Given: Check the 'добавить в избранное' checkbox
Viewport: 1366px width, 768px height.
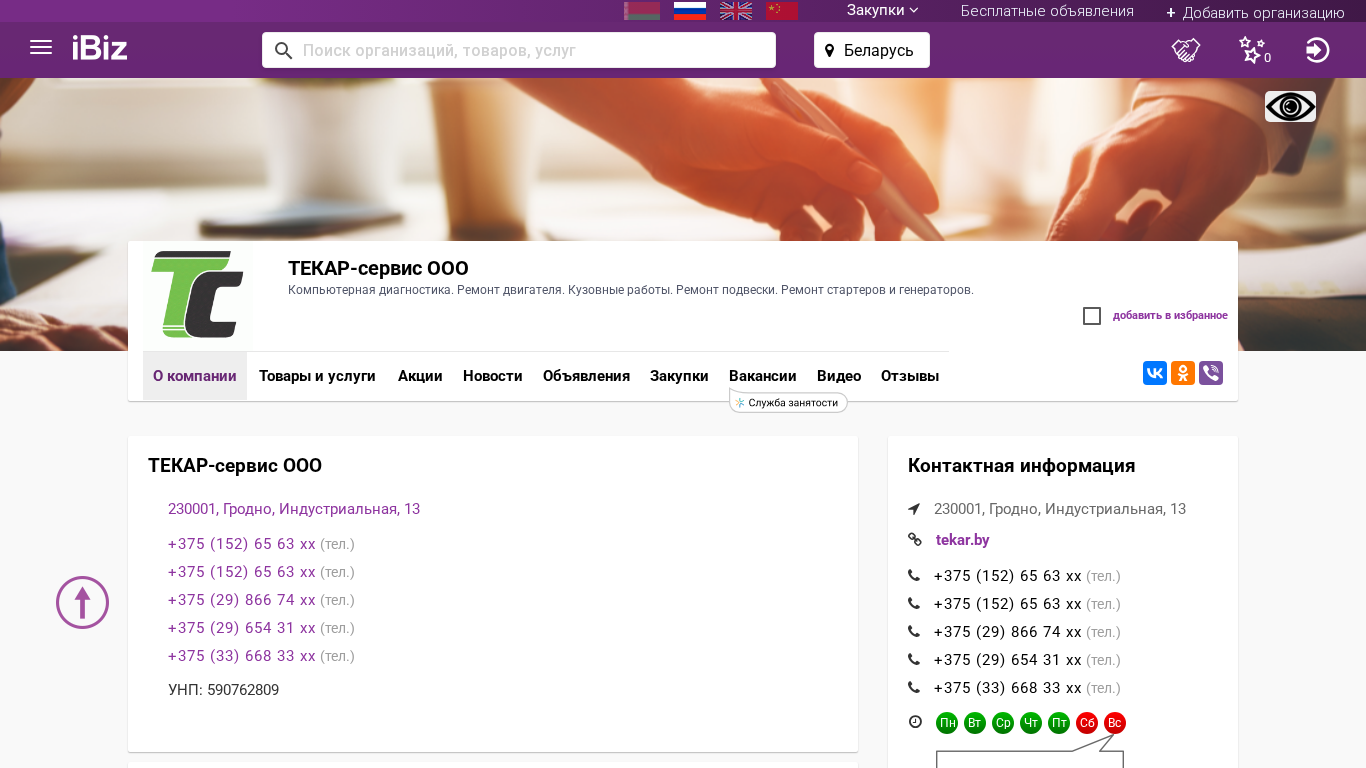Looking at the screenshot, I should pos(1092,316).
